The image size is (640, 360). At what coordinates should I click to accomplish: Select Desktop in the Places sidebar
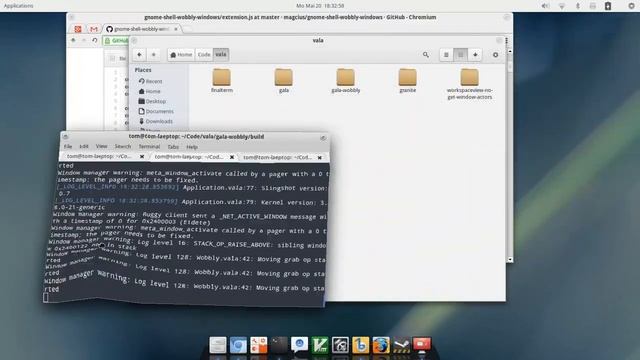[x=152, y=101]
